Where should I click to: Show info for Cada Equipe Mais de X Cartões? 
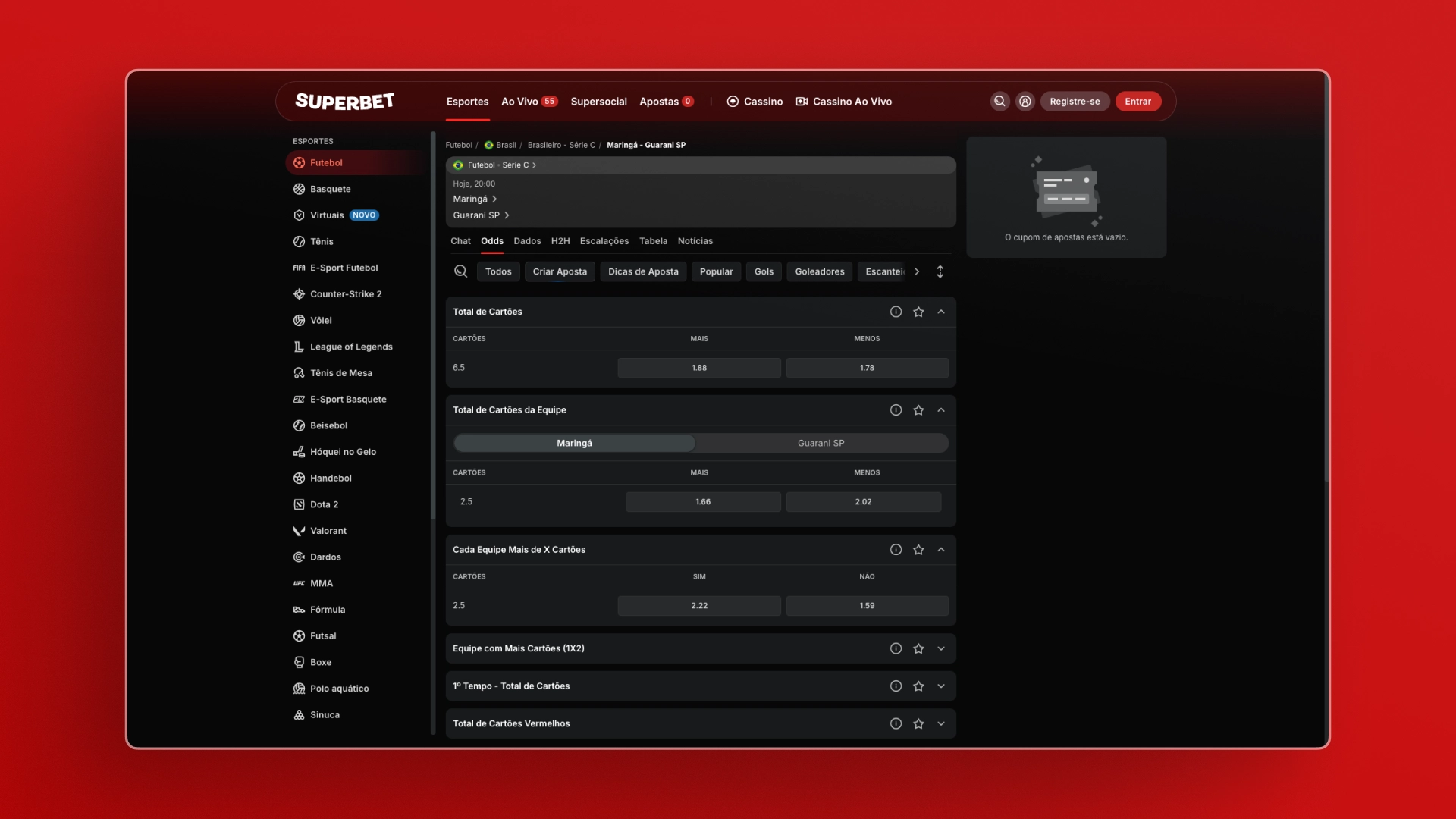point(896,550)
